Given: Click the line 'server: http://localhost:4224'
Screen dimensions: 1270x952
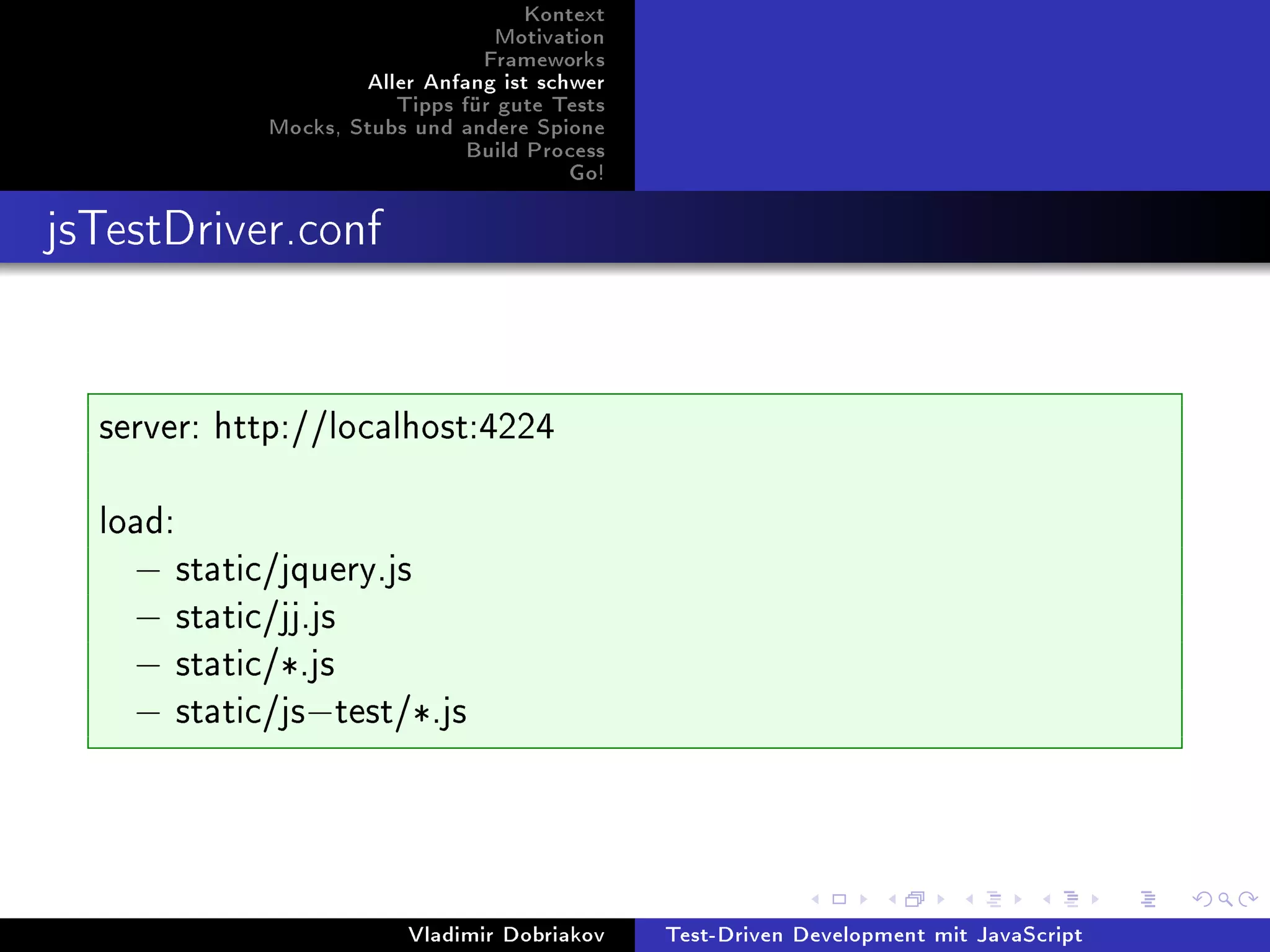Looking at the screenshot, I should (326, 428).
